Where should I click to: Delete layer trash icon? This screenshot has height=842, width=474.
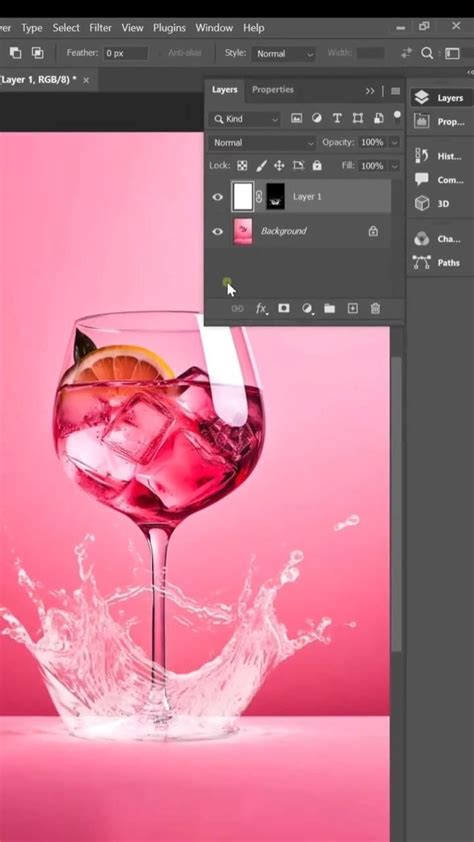[375, 308]
